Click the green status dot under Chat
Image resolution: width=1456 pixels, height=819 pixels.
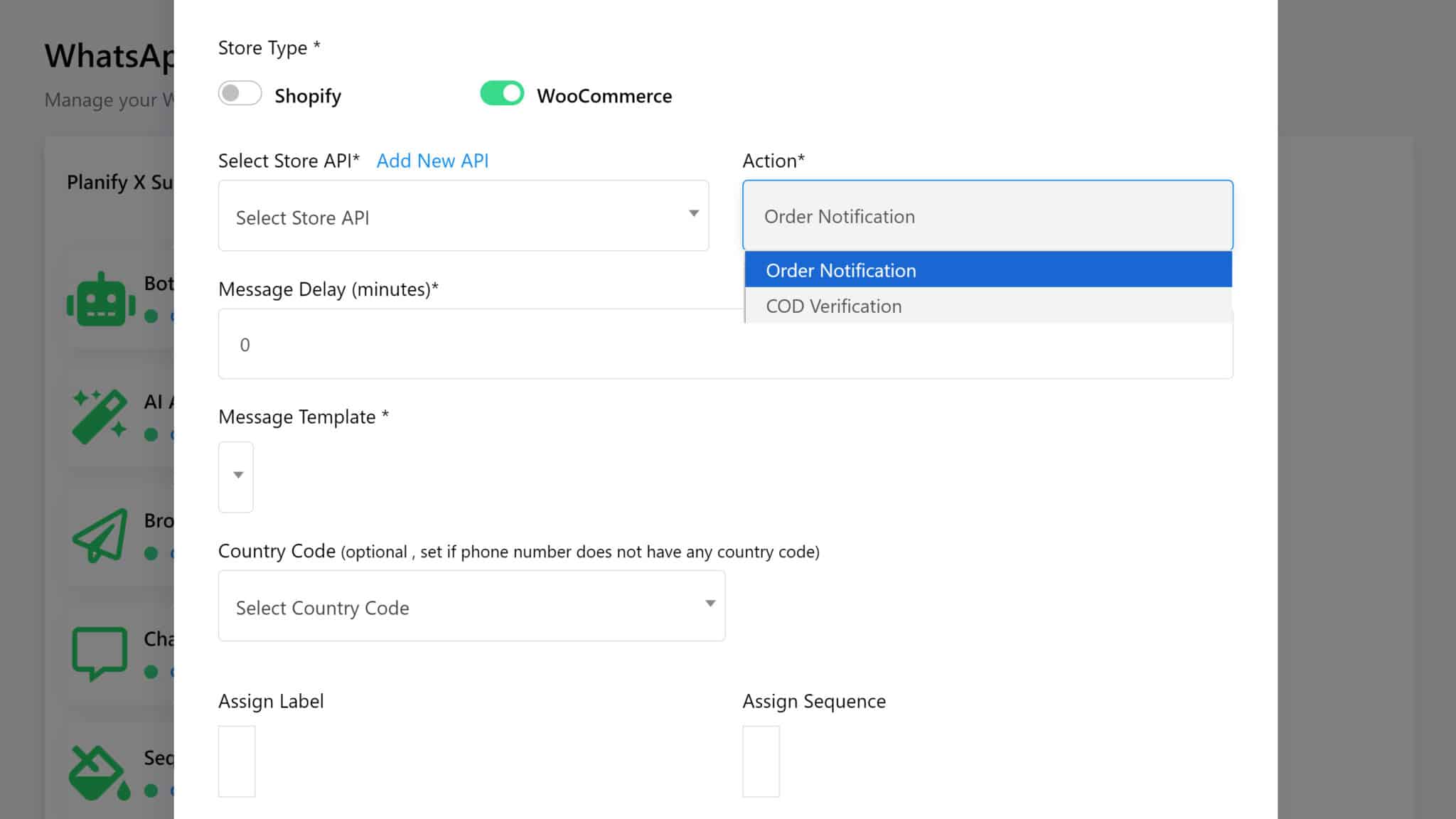tap(151, 672)
